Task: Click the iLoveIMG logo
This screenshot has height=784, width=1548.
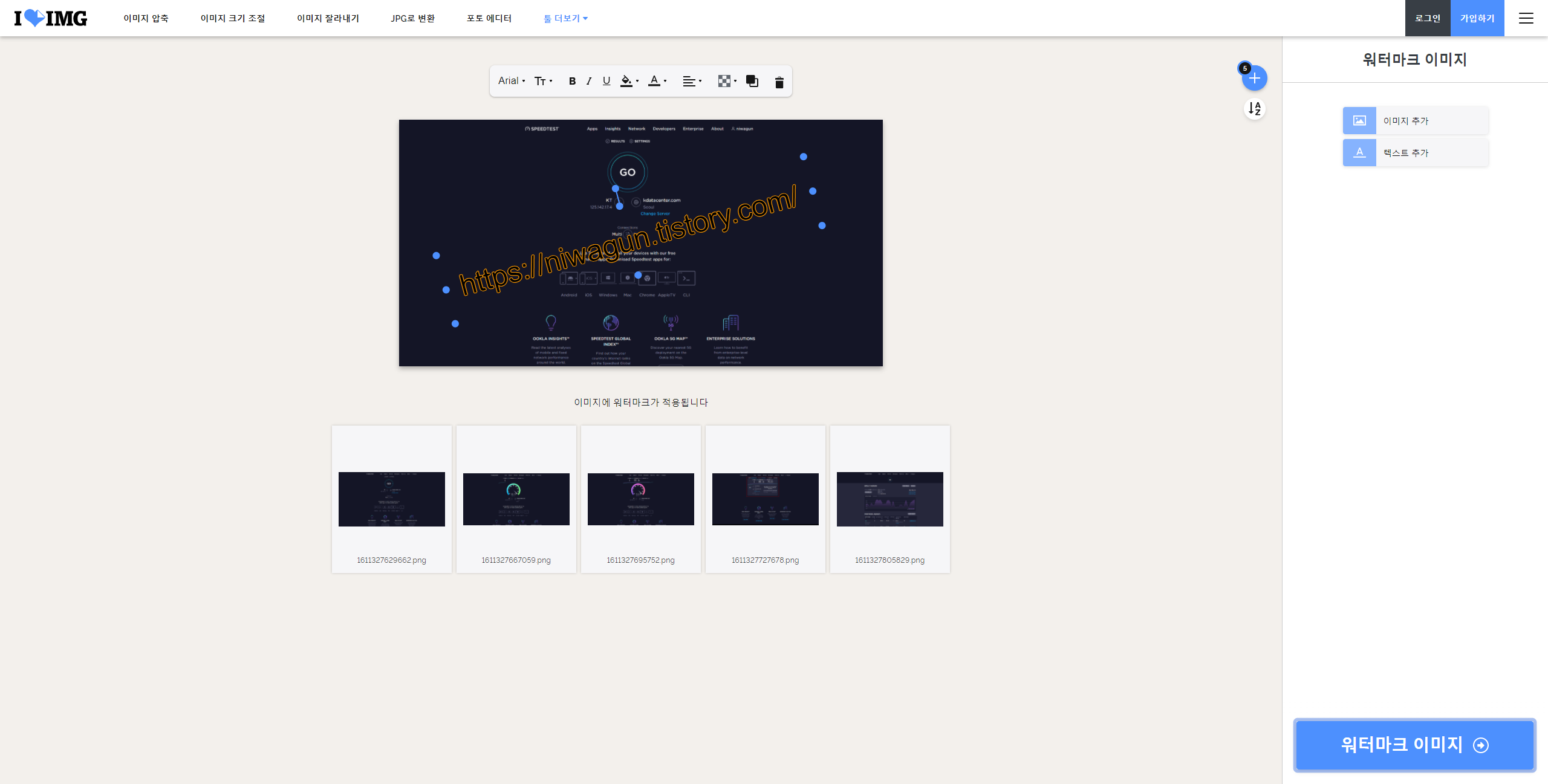Action: (51, 18)
